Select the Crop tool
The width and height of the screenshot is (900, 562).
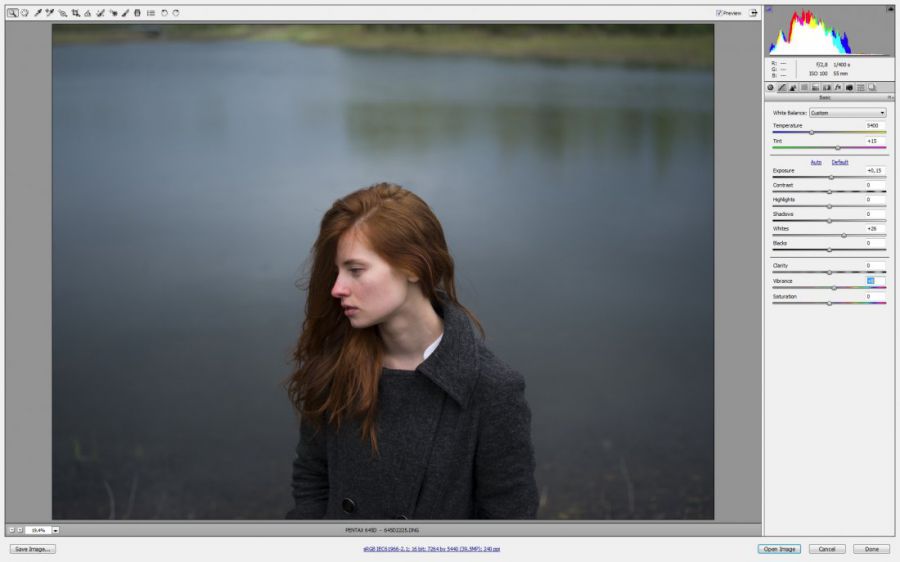76,13
